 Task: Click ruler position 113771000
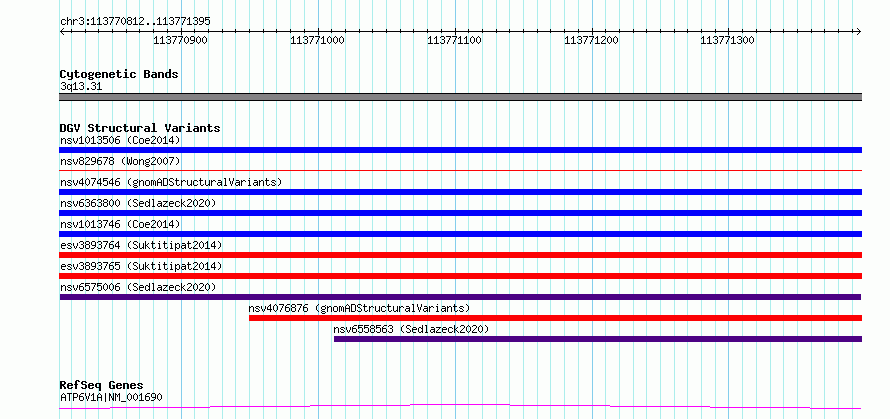tap(317, 40)
